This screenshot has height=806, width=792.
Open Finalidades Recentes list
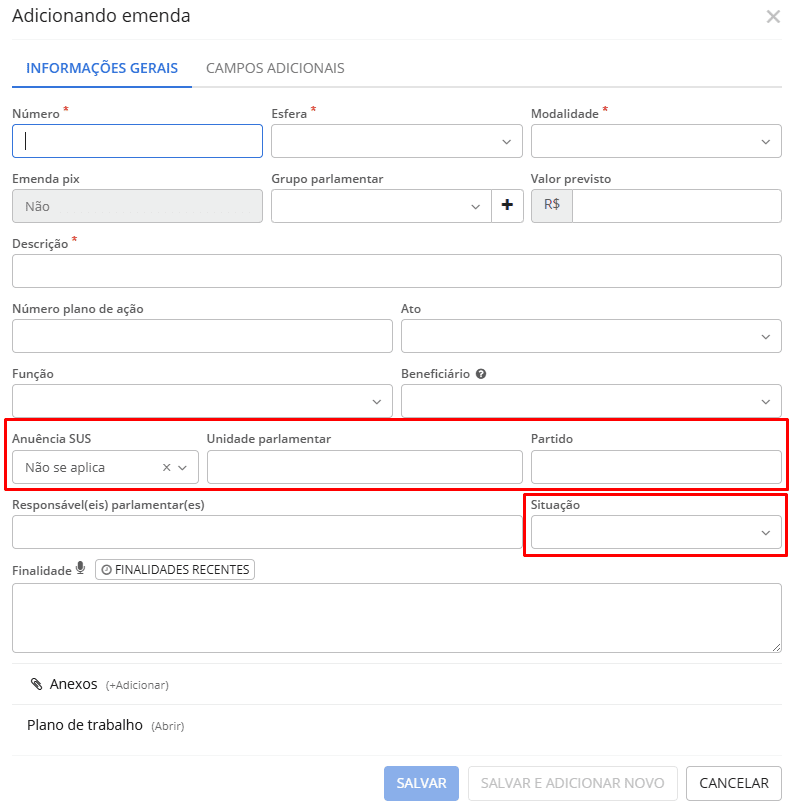click(175, 570)
